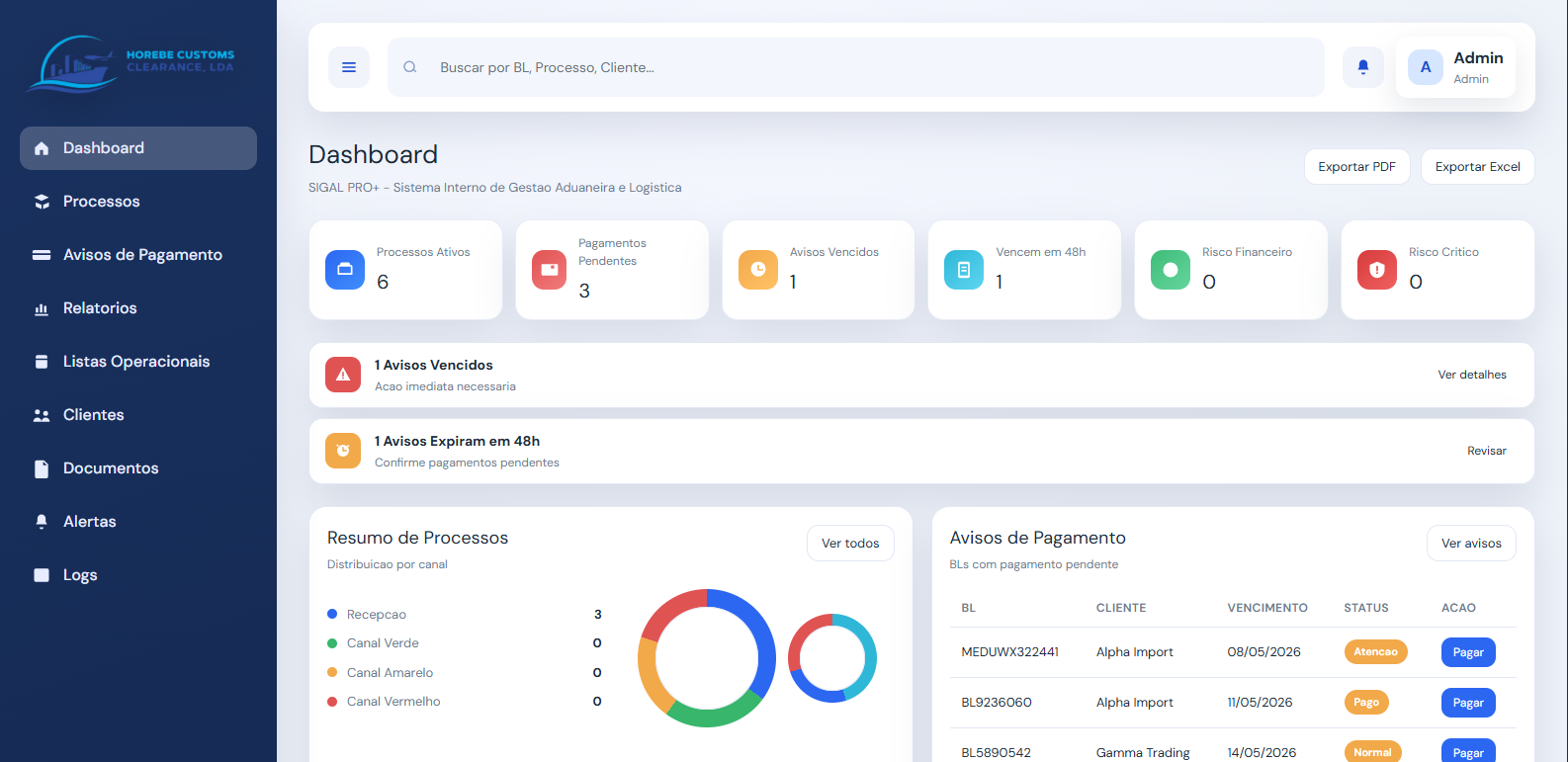
Task: Click Pagar for BL5890542
Action: point(1468,752)
